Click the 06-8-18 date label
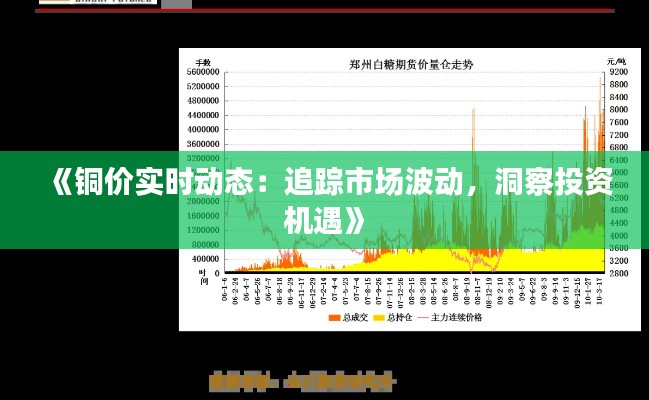The height and width of the screenshot is (400, 649). pyautogui.click(x=280, y=291)
